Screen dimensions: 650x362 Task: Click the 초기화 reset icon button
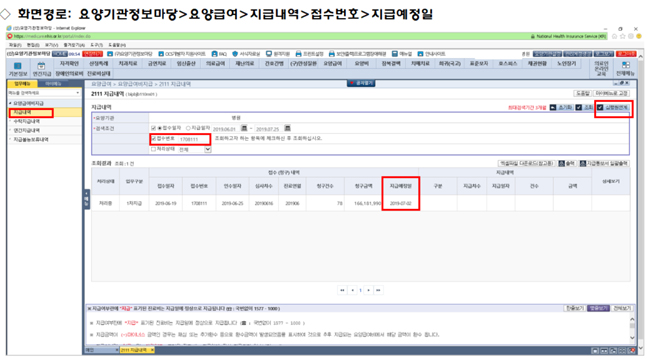pos(562,107)
